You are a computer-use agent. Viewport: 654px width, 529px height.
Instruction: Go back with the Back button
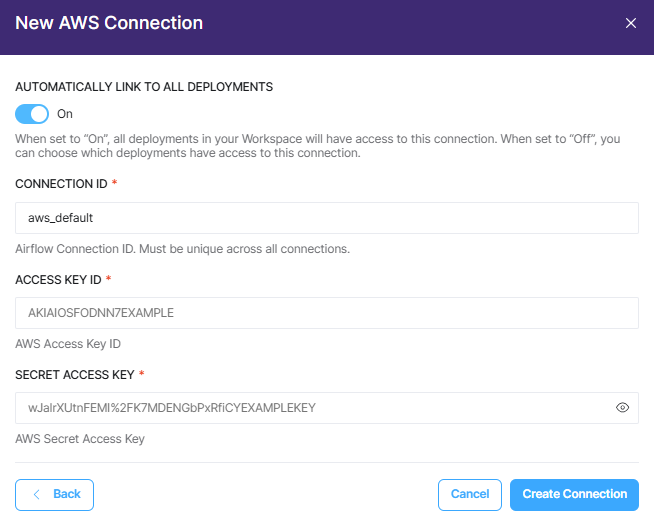click(55, 495)
